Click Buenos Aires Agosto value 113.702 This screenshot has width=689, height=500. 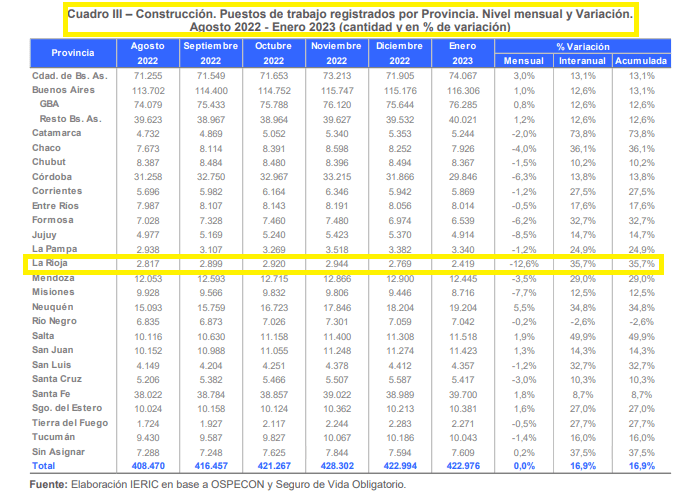[x=148, y=91]
